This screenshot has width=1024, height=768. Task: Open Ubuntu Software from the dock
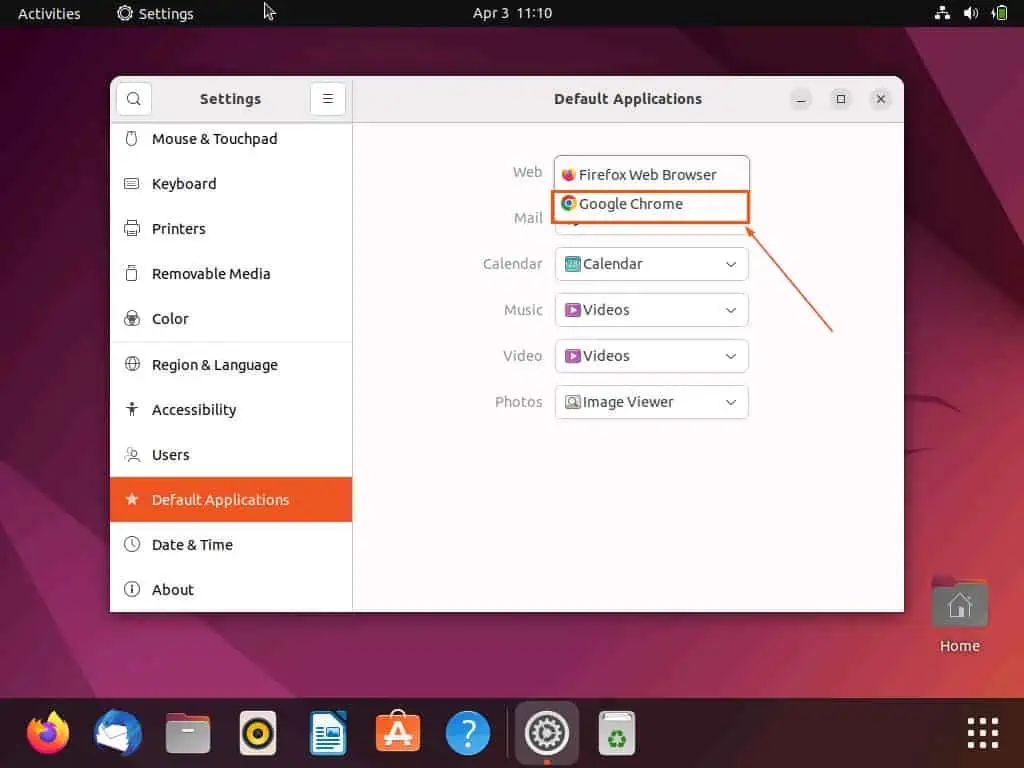[x=397, y=732]
